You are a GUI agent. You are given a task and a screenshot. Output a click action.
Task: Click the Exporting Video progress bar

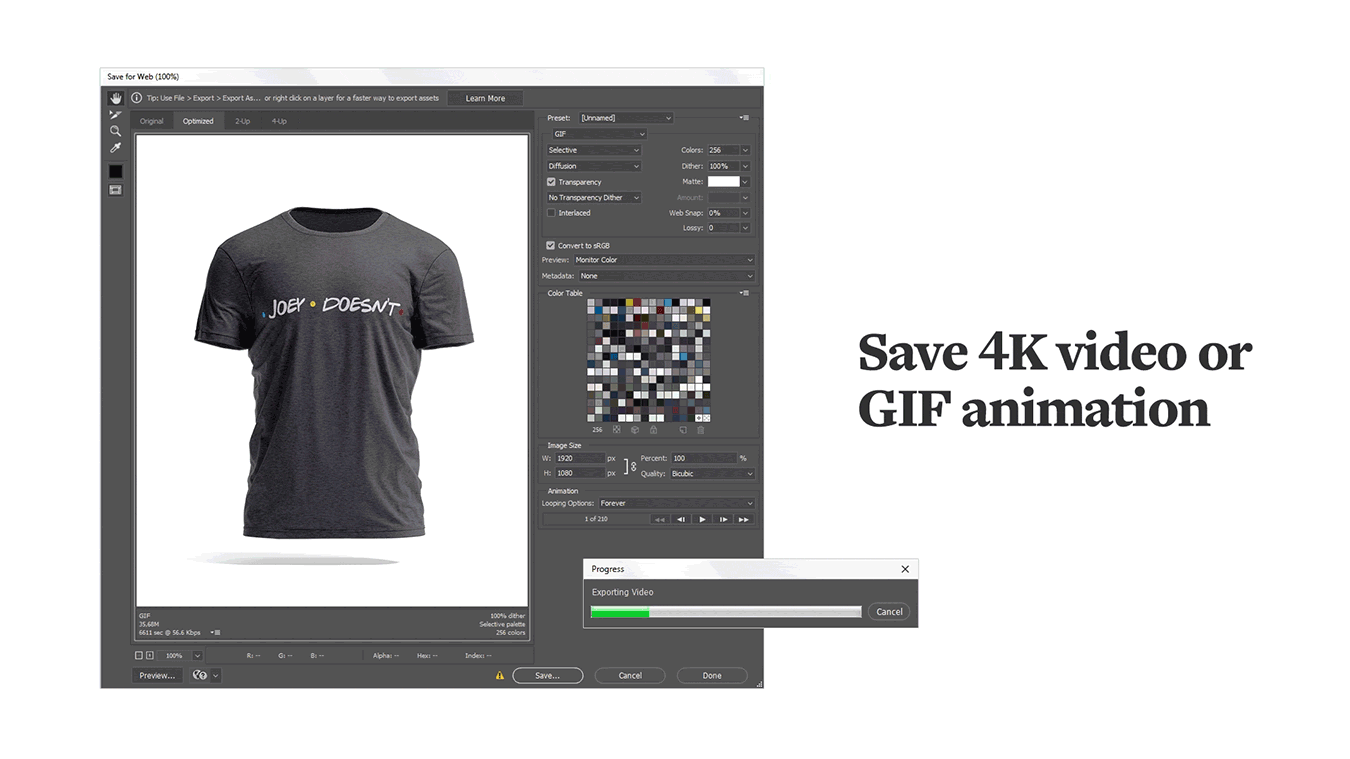[726, 612]
